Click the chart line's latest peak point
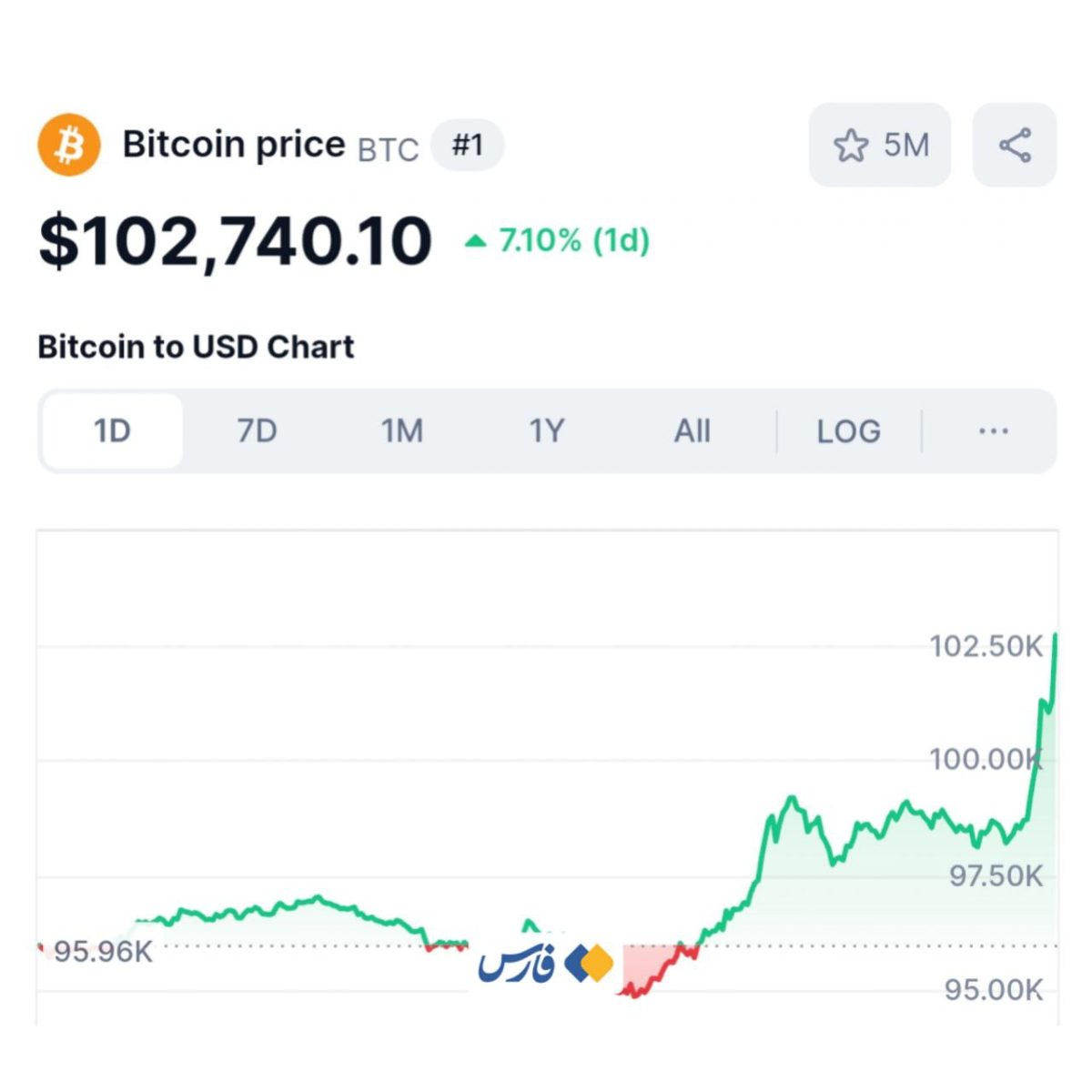Image resolution: width=1092 pixels, height=1092 pixels. pos(1055,635)
